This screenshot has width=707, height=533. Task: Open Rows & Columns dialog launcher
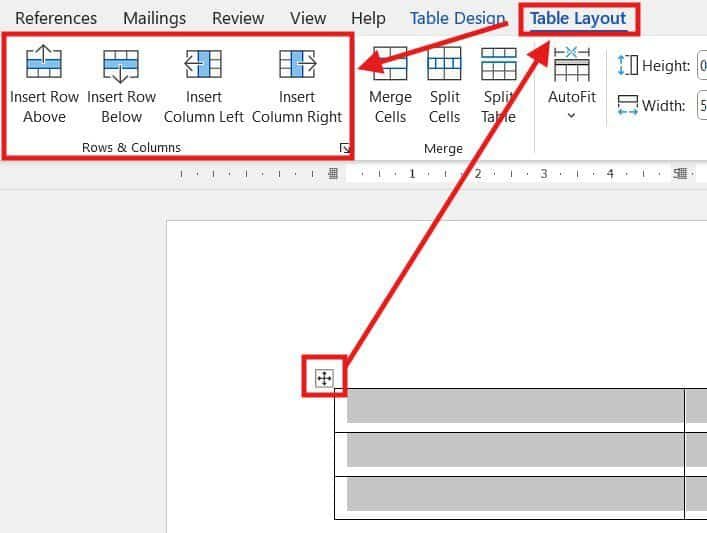(344, 147)
